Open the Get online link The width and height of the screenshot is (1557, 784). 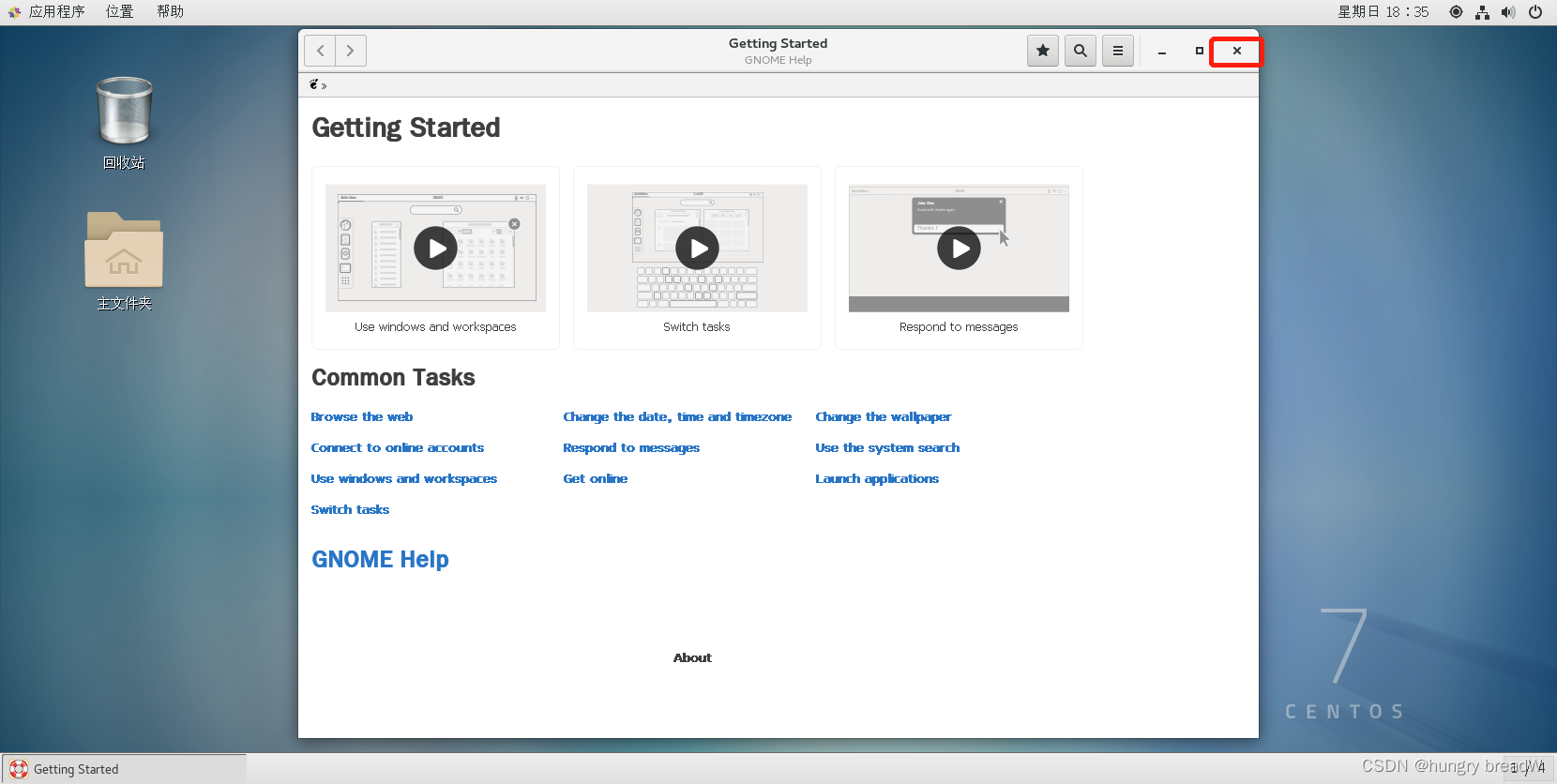[x=596, y=479]
